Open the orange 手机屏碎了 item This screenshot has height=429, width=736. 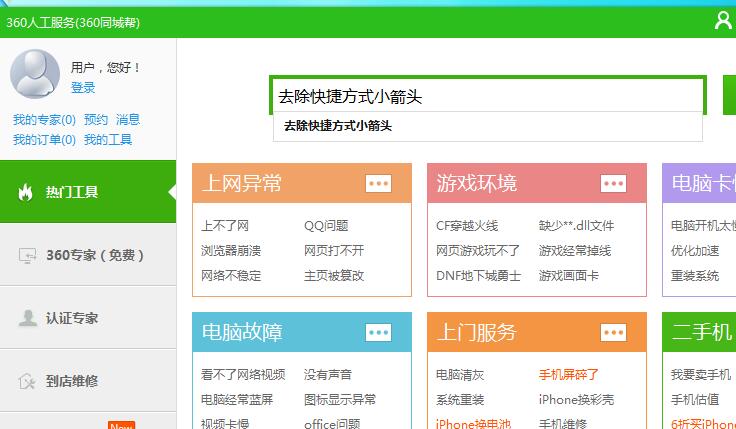[x=568, y=375]
